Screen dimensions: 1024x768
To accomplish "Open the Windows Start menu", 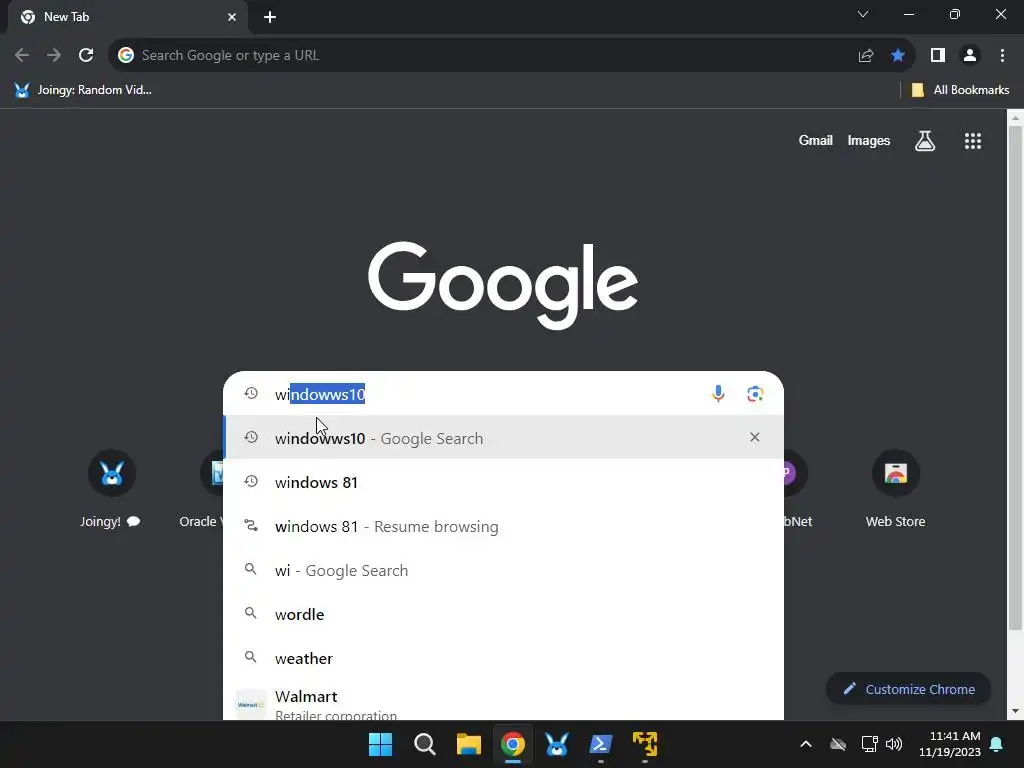I will (380, 744).
